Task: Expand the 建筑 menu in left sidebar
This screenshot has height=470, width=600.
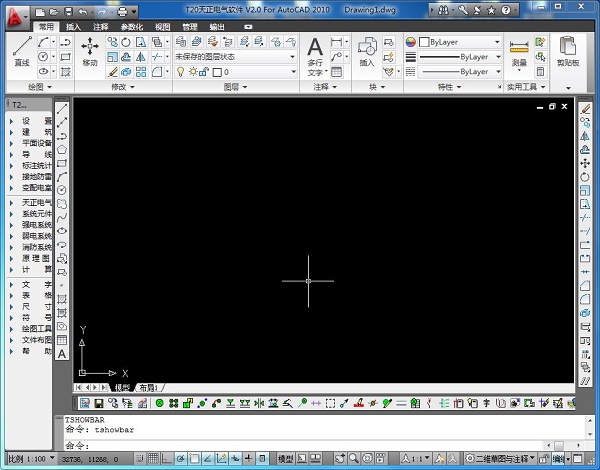Action: pyautogui.click(x=31, y=132)
